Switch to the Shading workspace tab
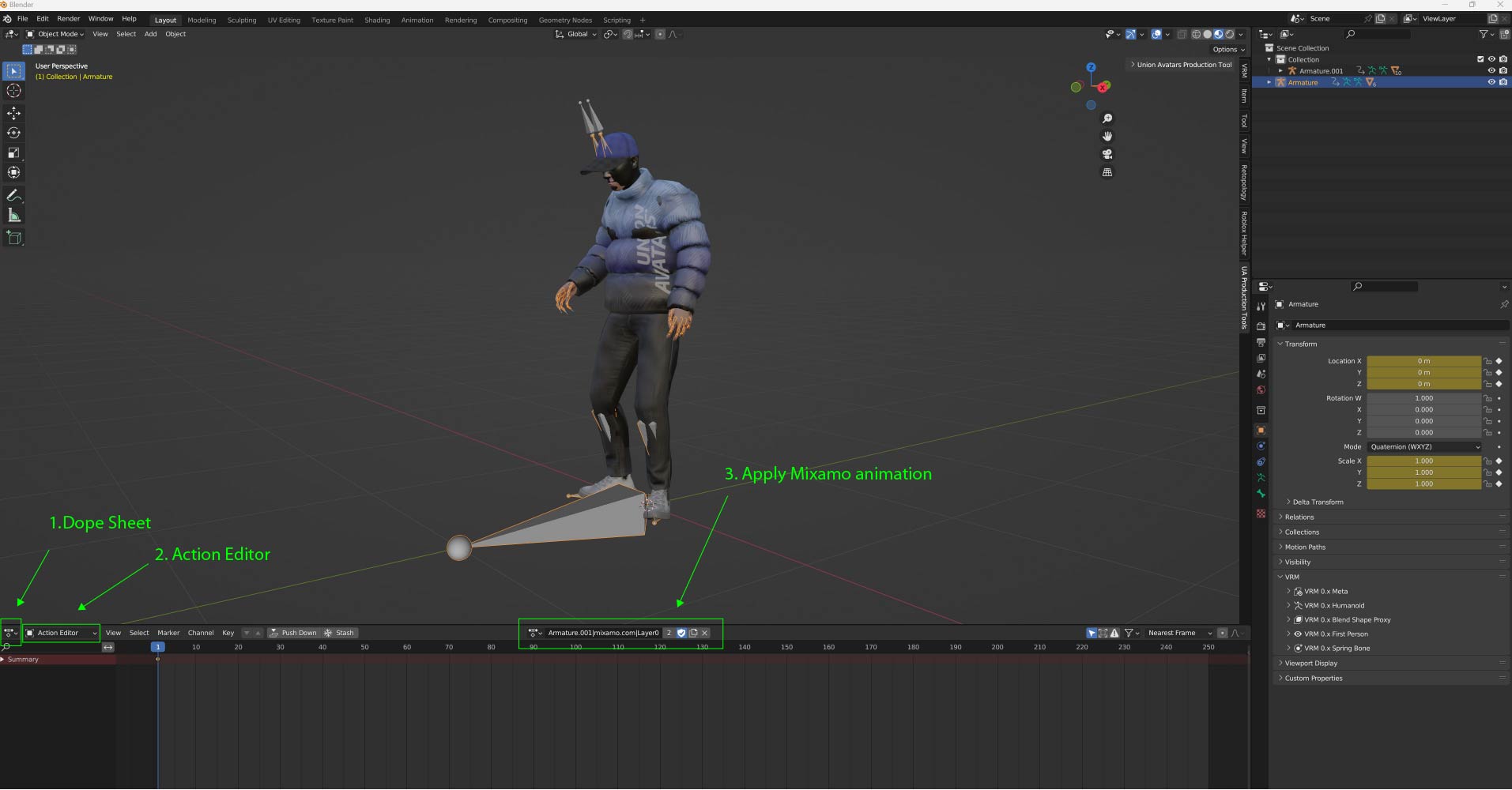The width and height of the screenshot is (1512, 790). 377,20
